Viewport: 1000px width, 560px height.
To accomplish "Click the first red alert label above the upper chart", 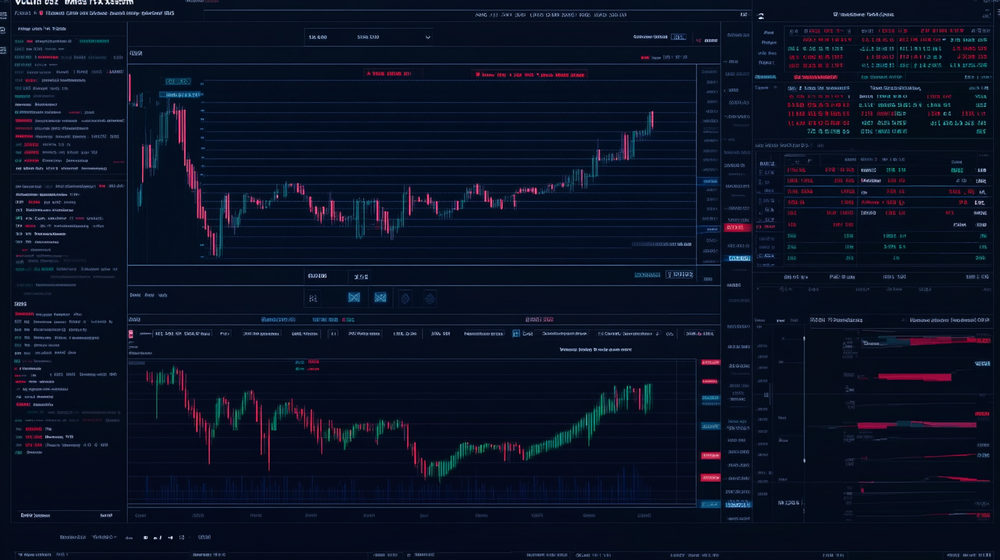I will coord(389,74).
